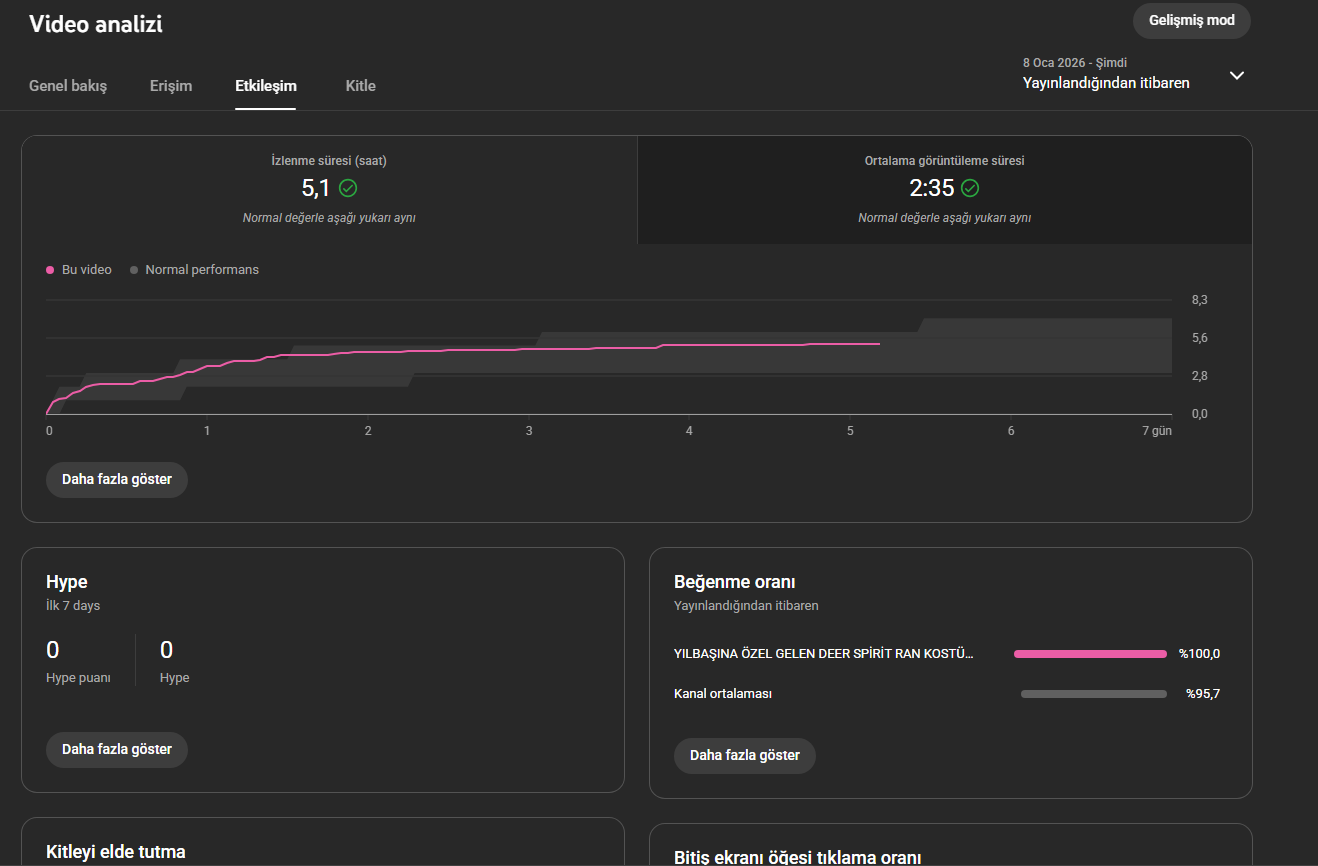The width and height of the screenshot is (1318, 866).
Task: Select the İzlenme süresi (saat) metric panel
Action: pos(329,190)
